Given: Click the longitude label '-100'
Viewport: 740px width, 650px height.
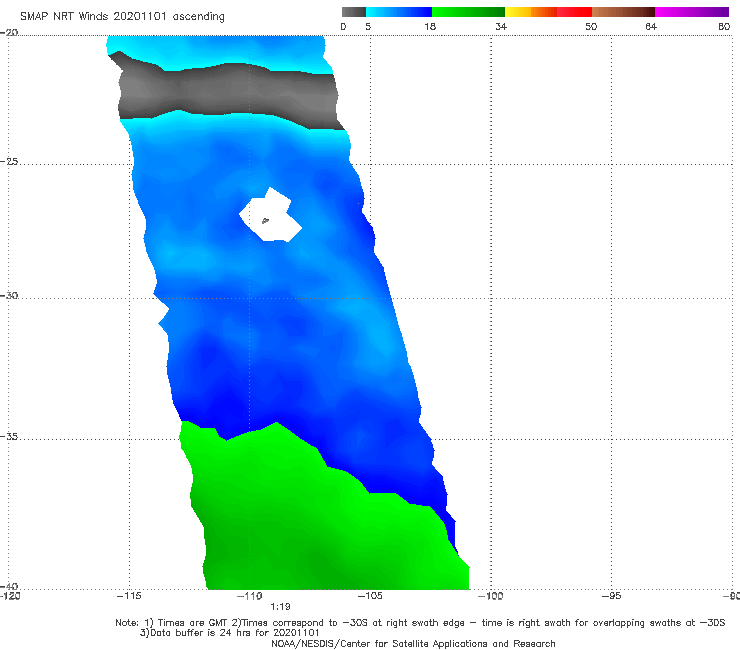Looking at the screenshot, I should [x=490, y=596].
